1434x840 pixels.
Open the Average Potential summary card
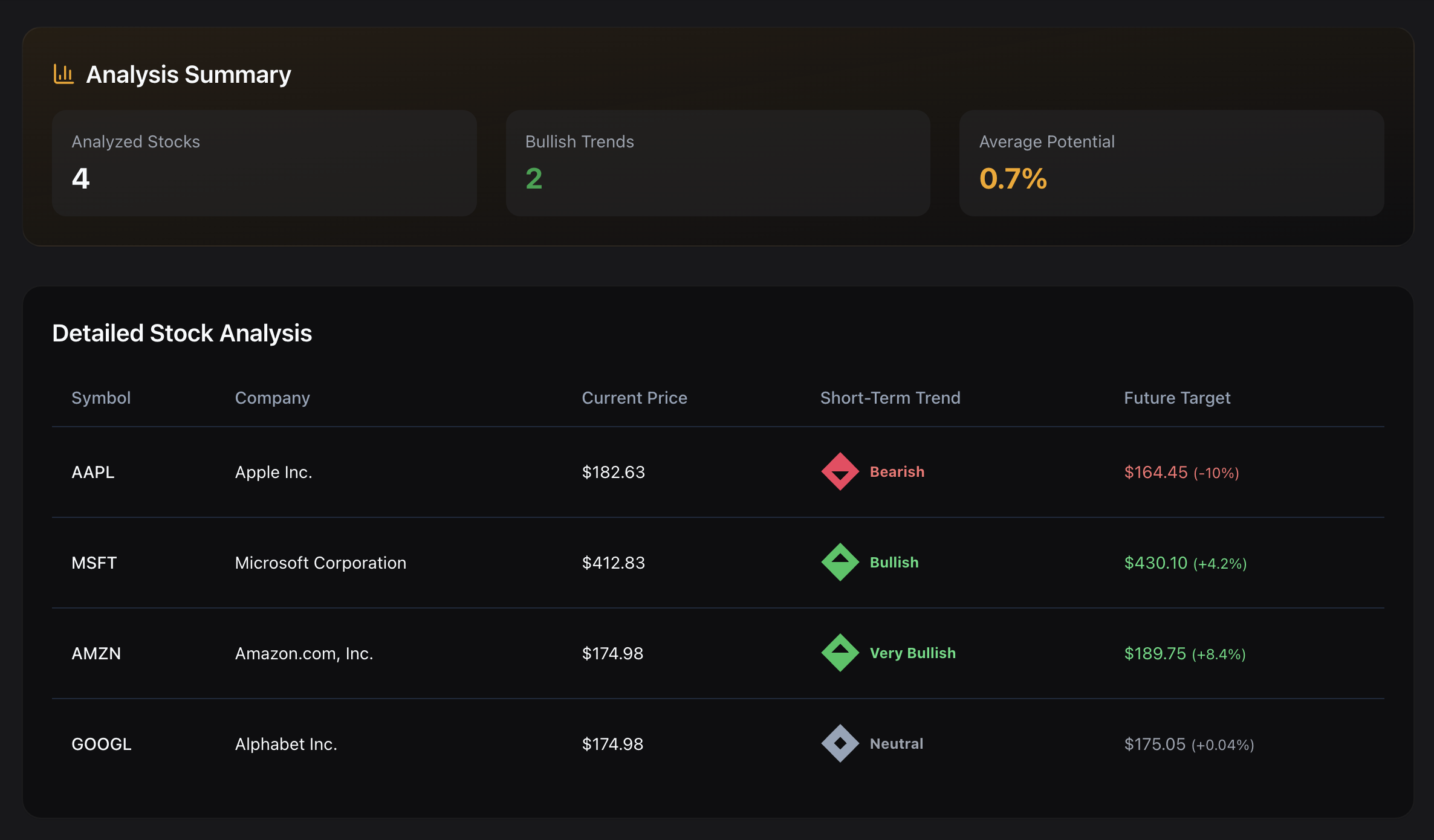(1171, 163)
